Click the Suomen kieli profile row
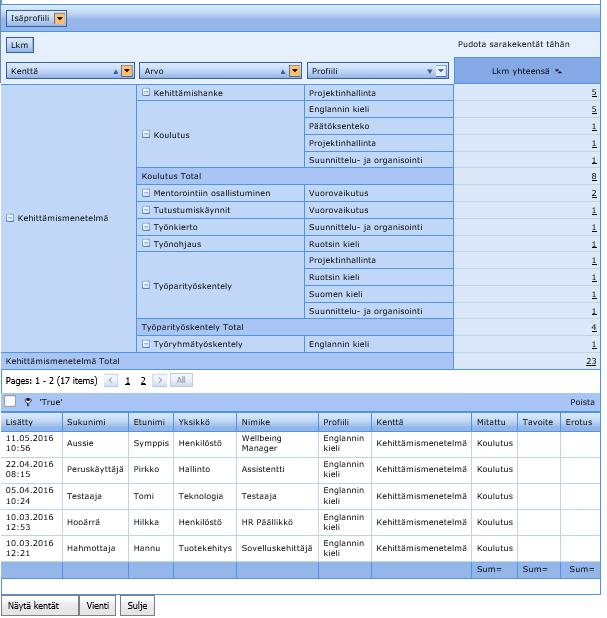 click(379, 294)
